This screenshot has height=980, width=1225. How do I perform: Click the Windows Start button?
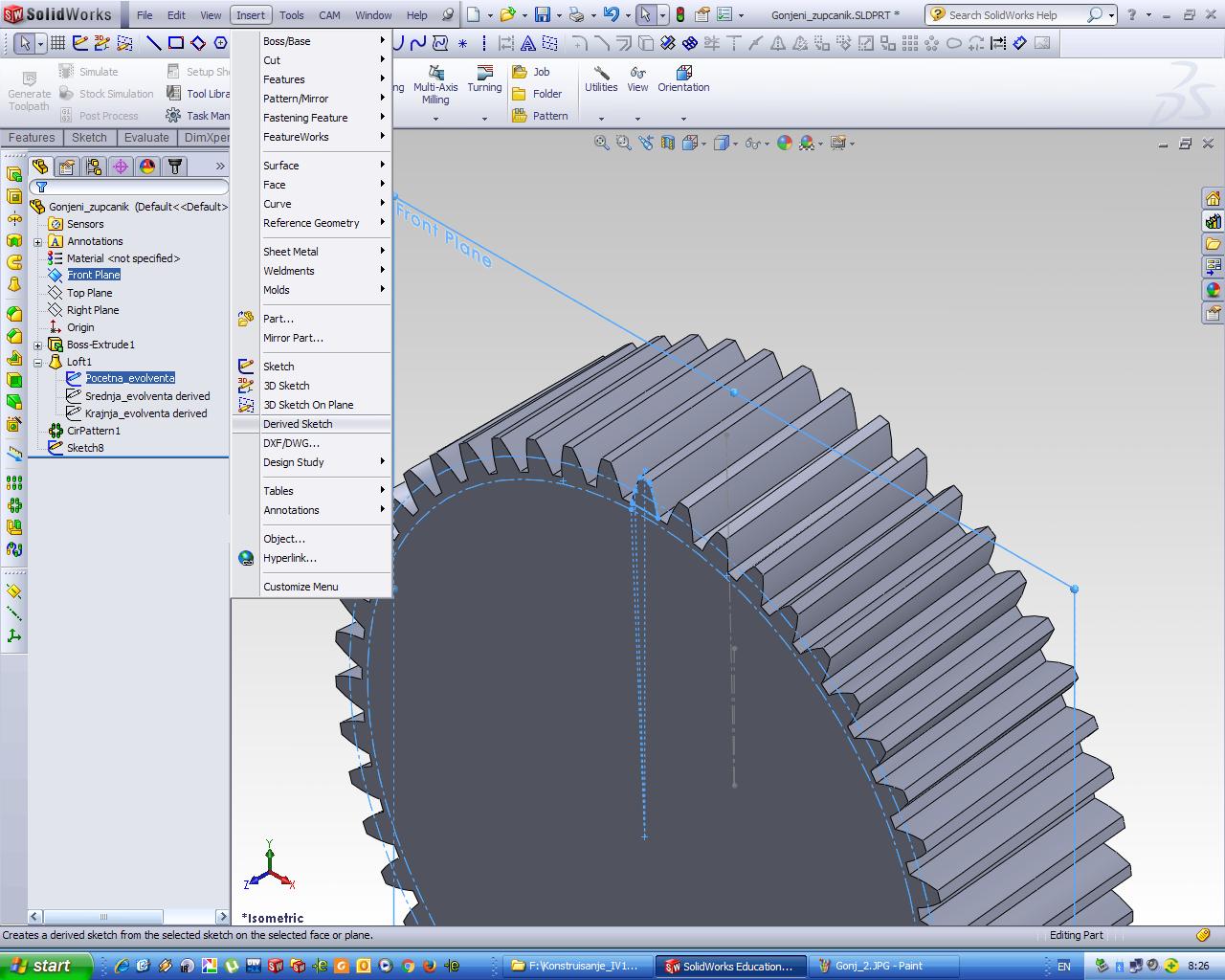coord(46,966)
